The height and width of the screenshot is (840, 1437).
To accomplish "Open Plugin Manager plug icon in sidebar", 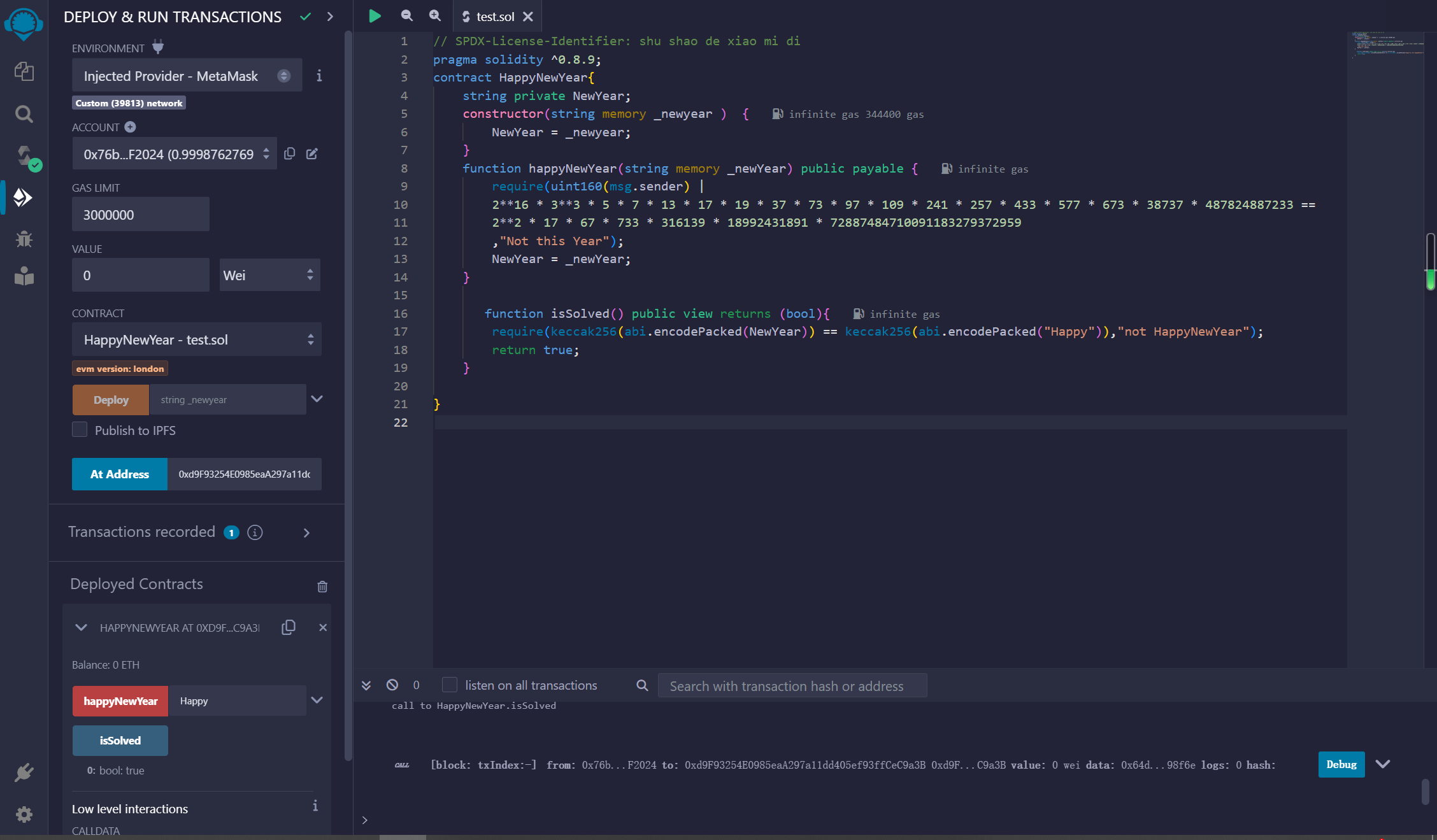I will click(24, 772).
